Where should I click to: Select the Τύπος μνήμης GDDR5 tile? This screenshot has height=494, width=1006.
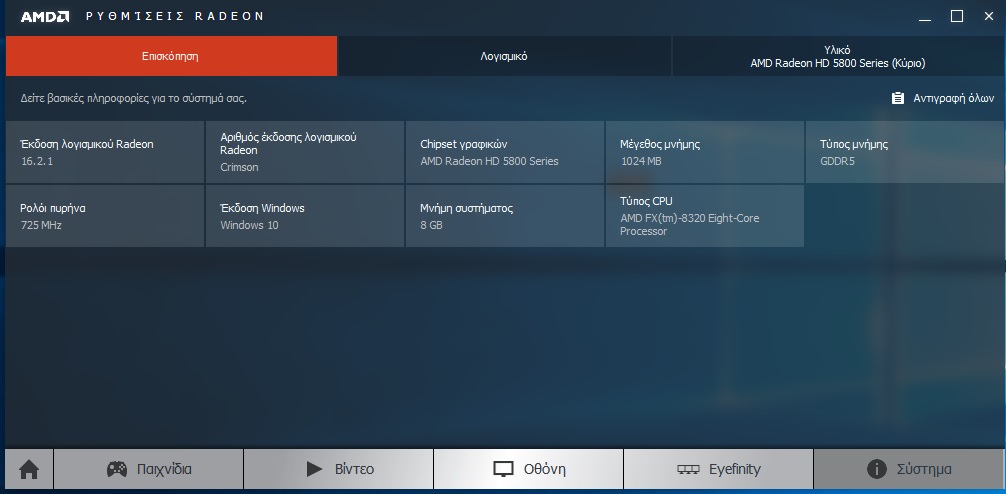[x=905, y=152]
